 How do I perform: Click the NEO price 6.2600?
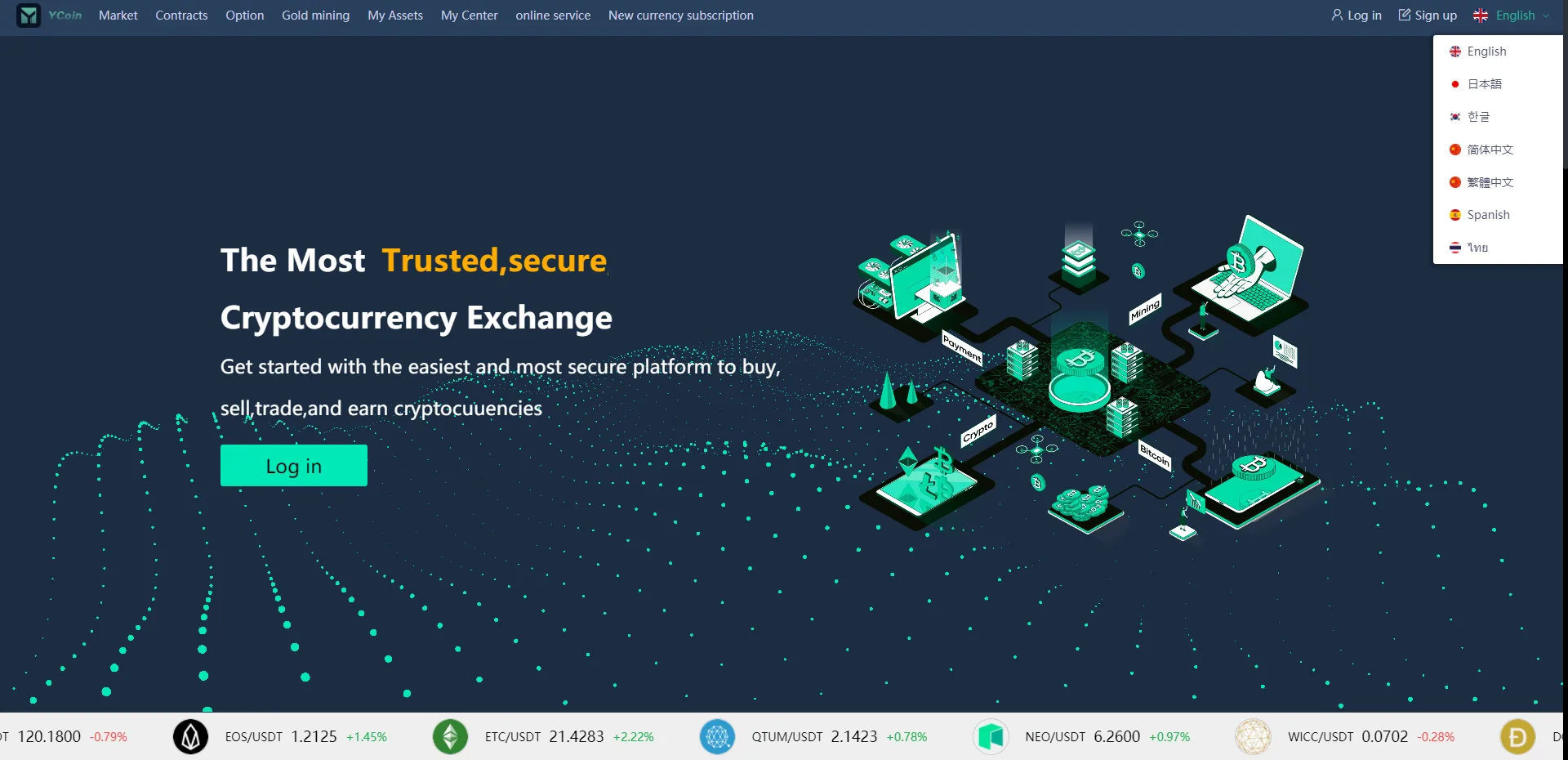[1117, 736]
